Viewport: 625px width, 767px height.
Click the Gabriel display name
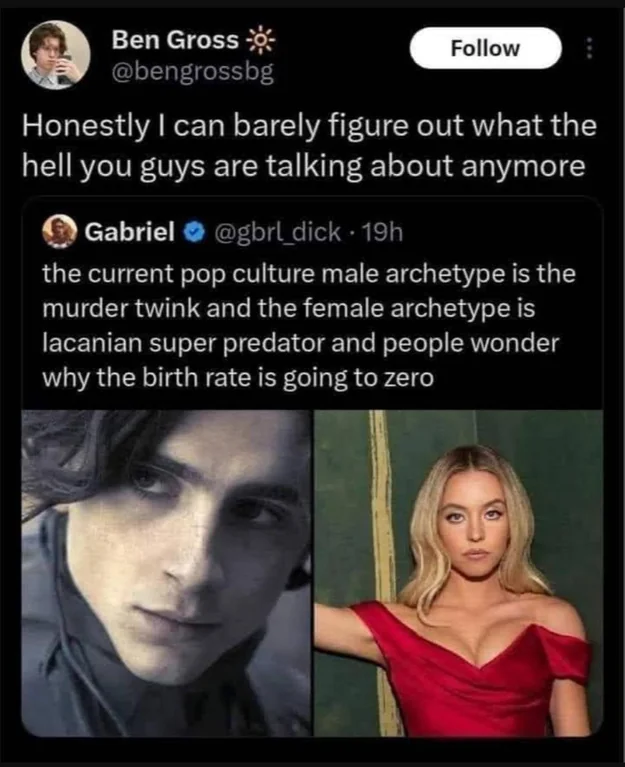130,231
